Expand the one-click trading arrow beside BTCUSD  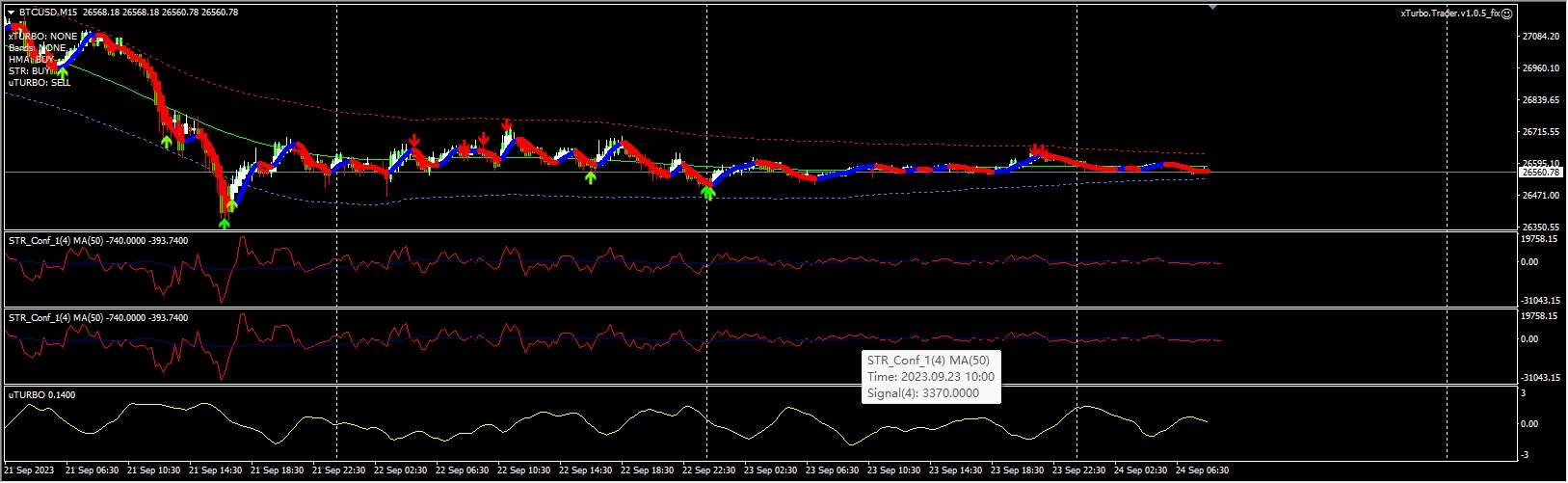pos(11,13)
